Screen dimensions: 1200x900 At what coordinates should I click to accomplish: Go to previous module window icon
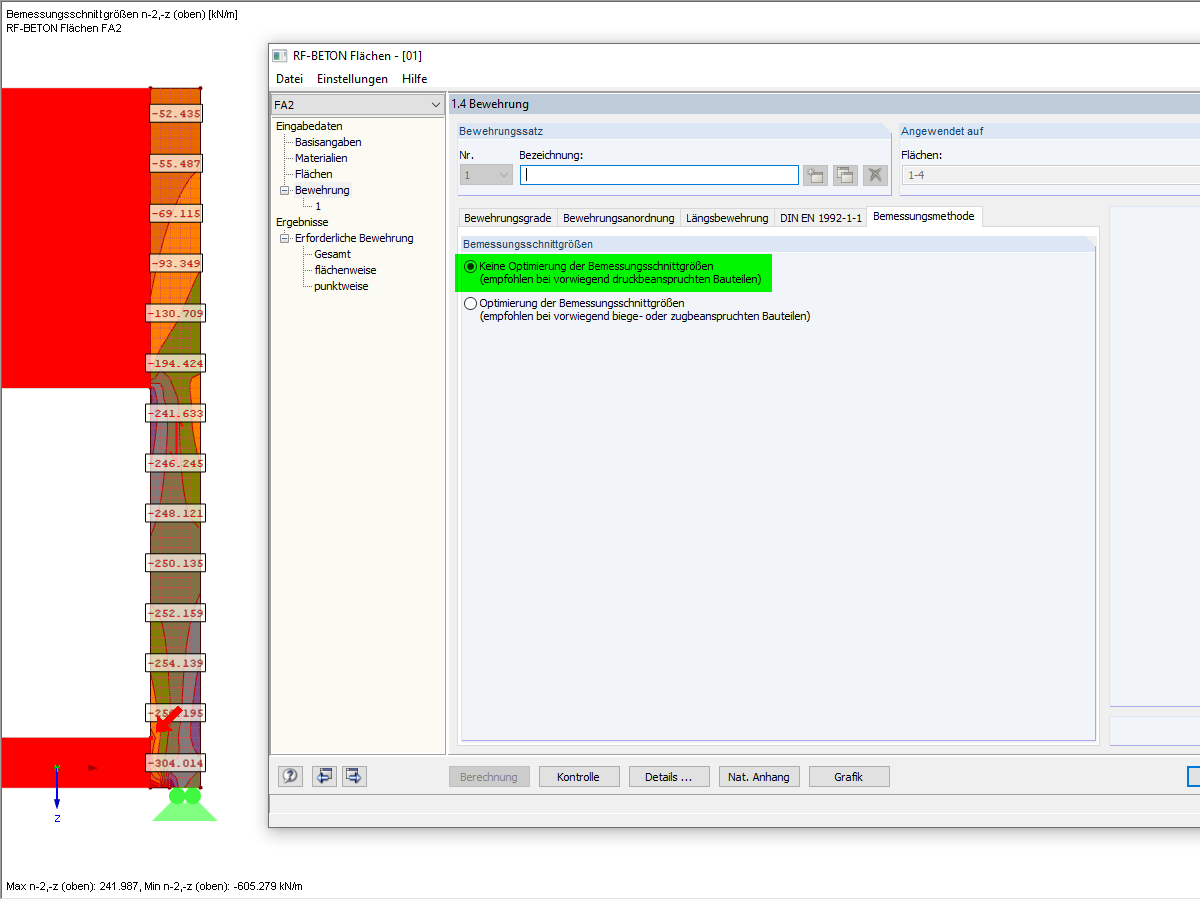(324, 776)
